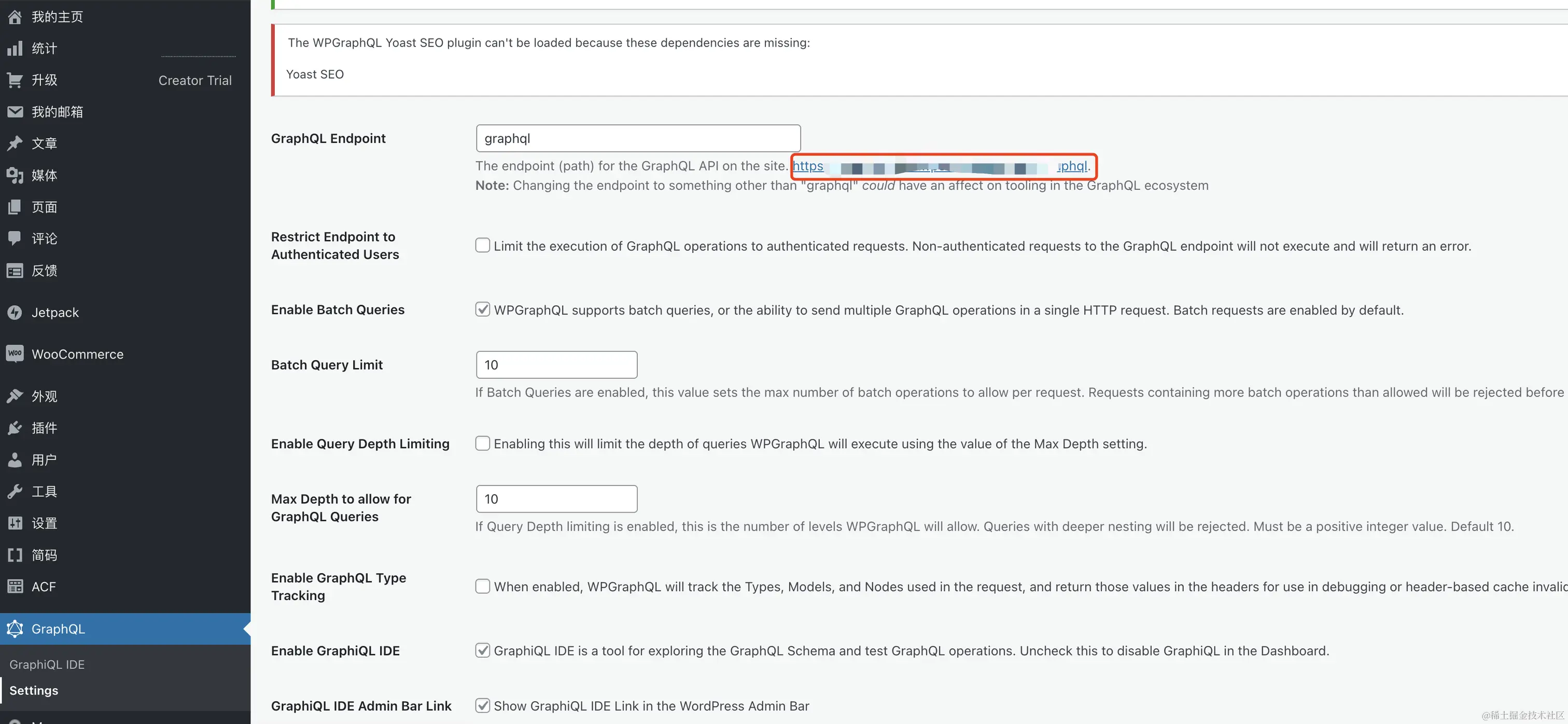Open the highlighted https GraphQL endpoint link

pyautogui.click(x=808, y=166)
